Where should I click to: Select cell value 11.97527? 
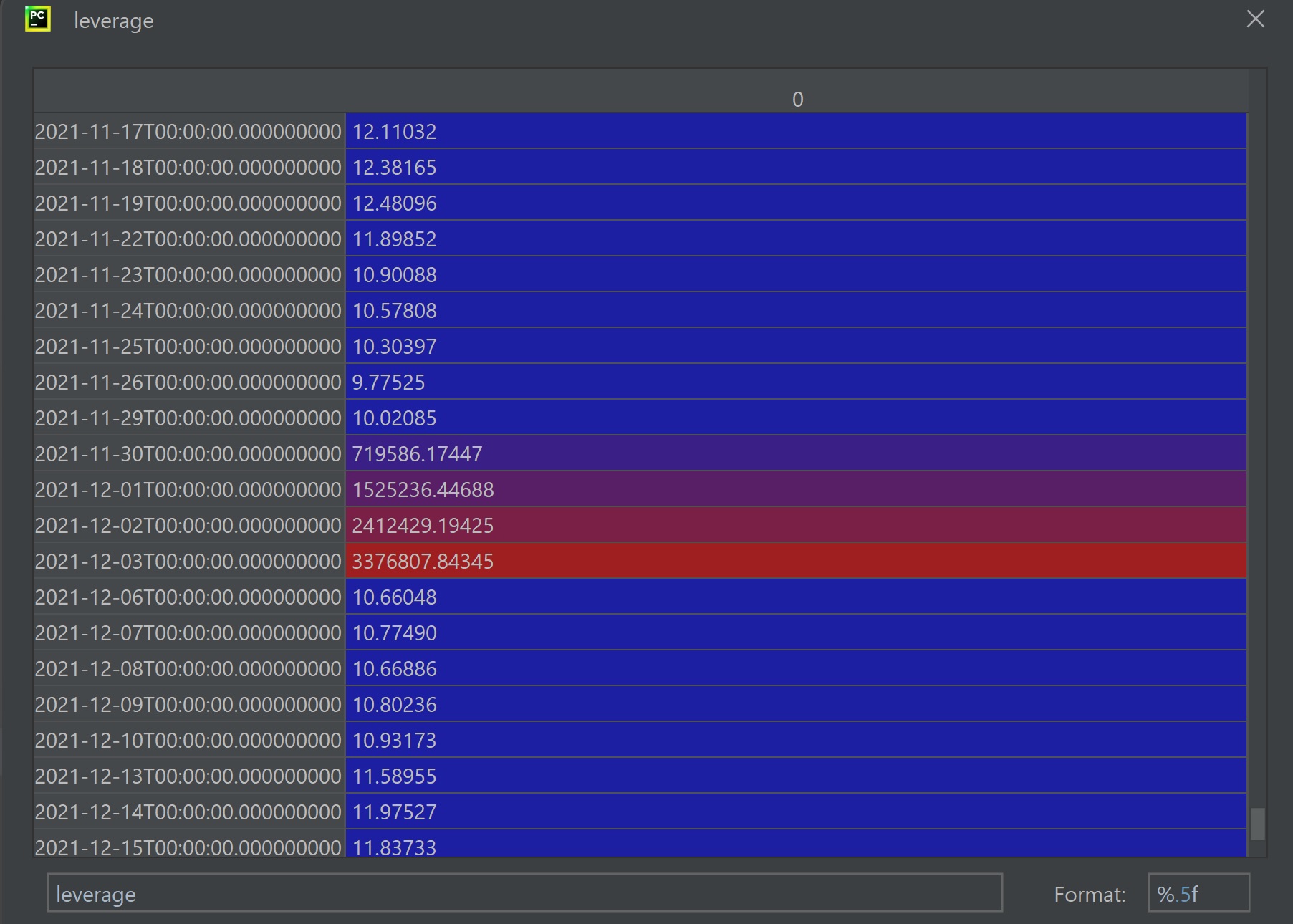[796, 812]
